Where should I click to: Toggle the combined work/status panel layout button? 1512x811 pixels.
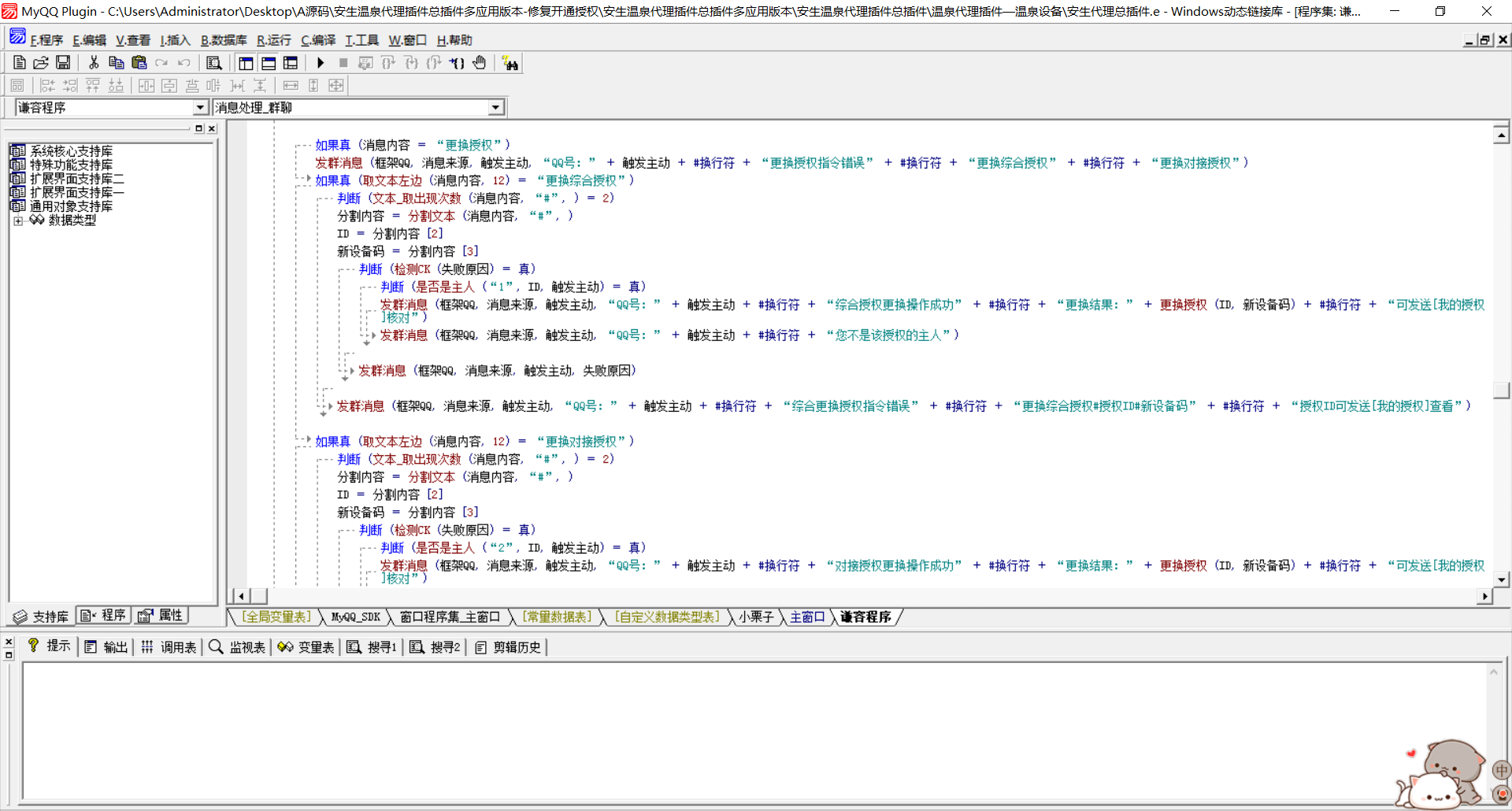click(x=291, y=63)
